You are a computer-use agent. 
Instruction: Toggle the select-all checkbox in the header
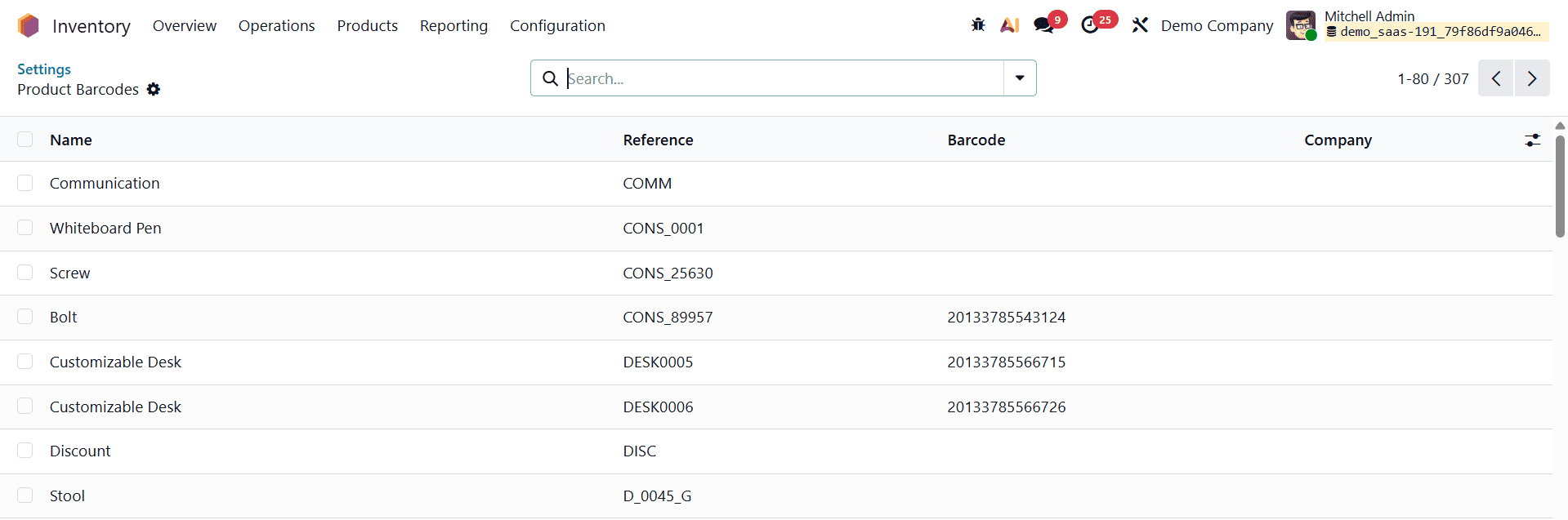coord(25,140)
